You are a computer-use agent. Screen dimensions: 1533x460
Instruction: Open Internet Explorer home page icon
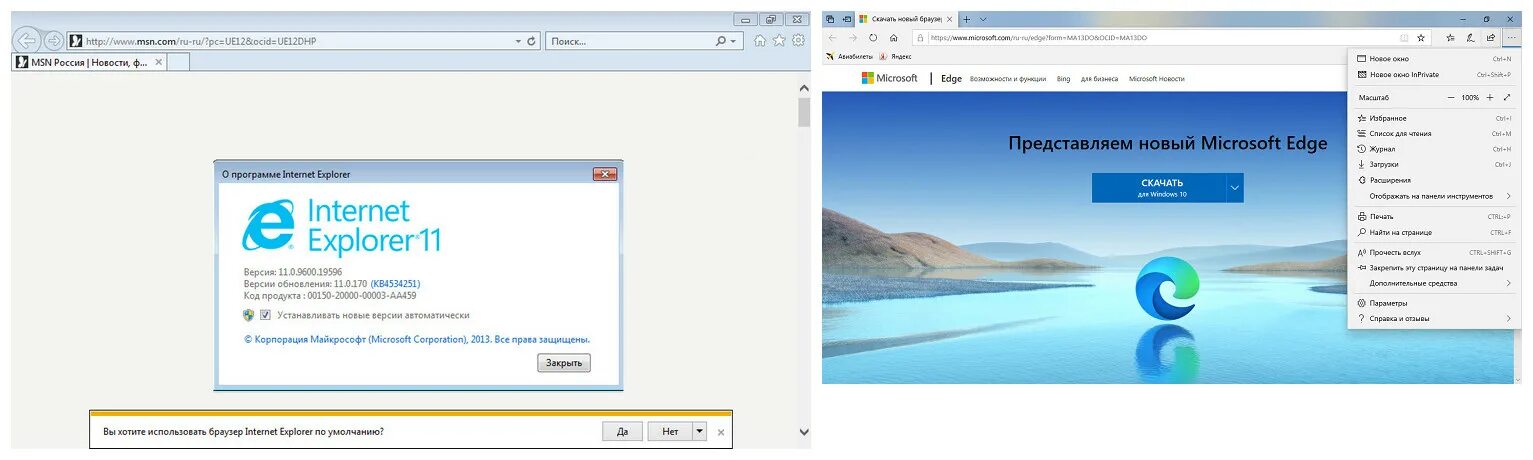pos(760,41)
